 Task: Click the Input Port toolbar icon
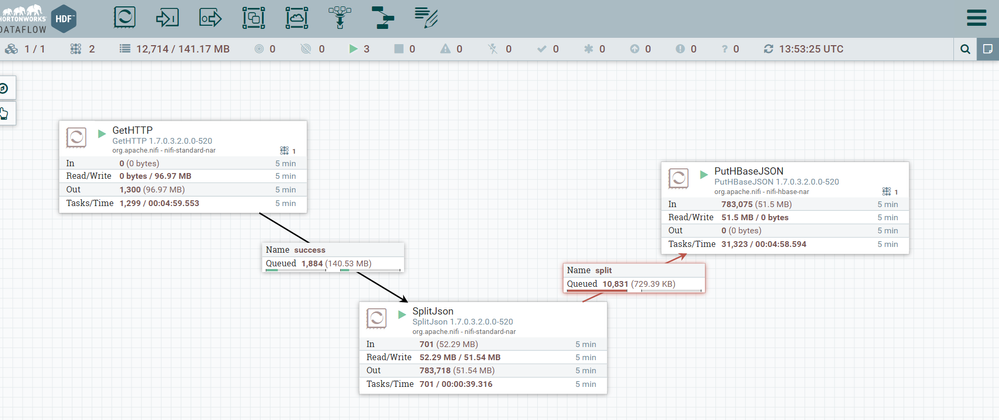pyautogui.click(x=168, y=17)
